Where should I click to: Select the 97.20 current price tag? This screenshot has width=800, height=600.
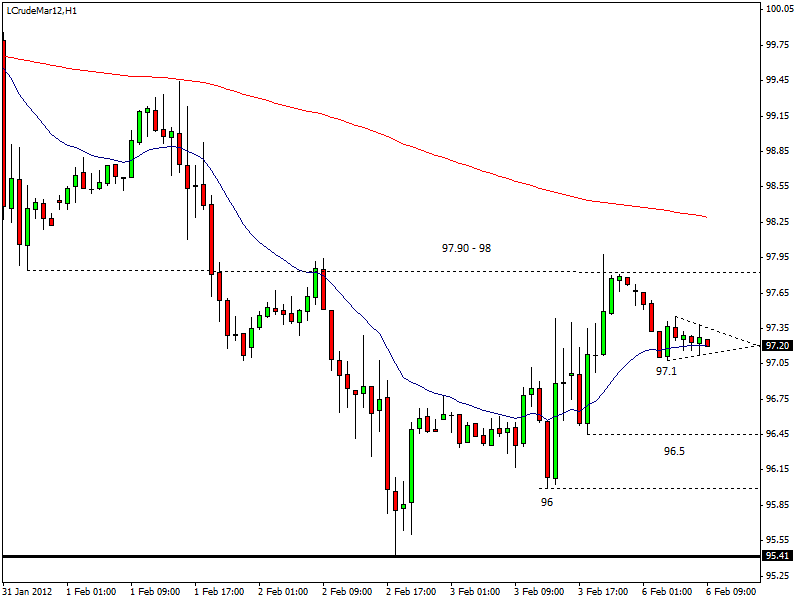point(778,345)
